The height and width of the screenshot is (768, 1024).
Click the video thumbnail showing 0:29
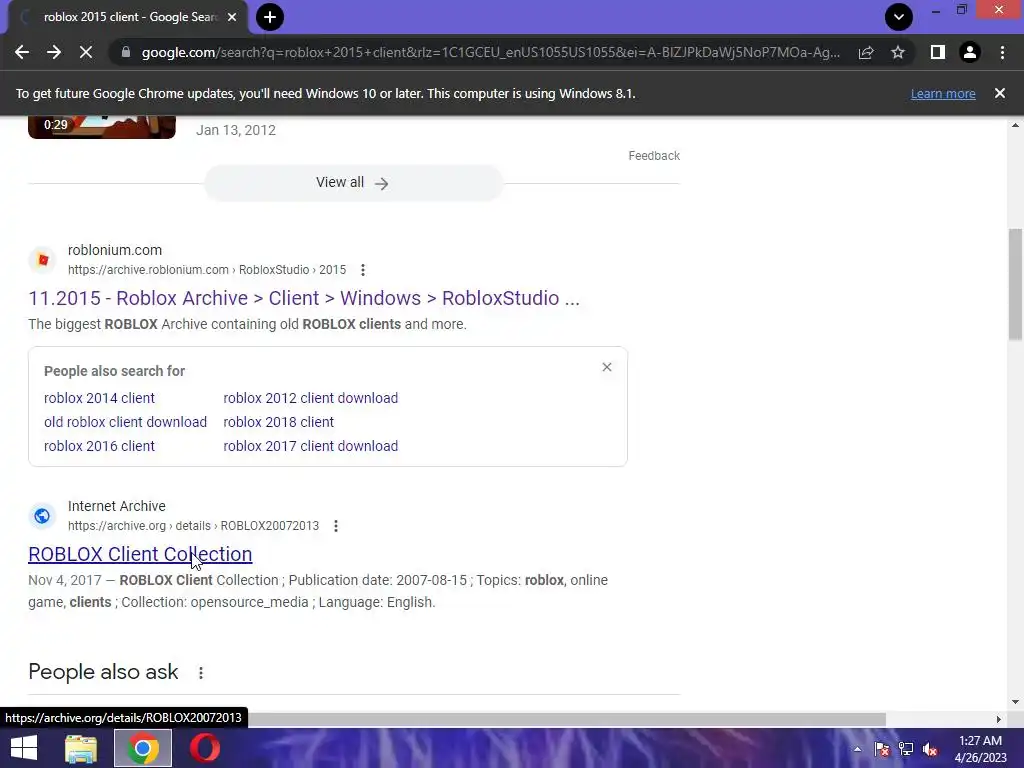(102, 127)
